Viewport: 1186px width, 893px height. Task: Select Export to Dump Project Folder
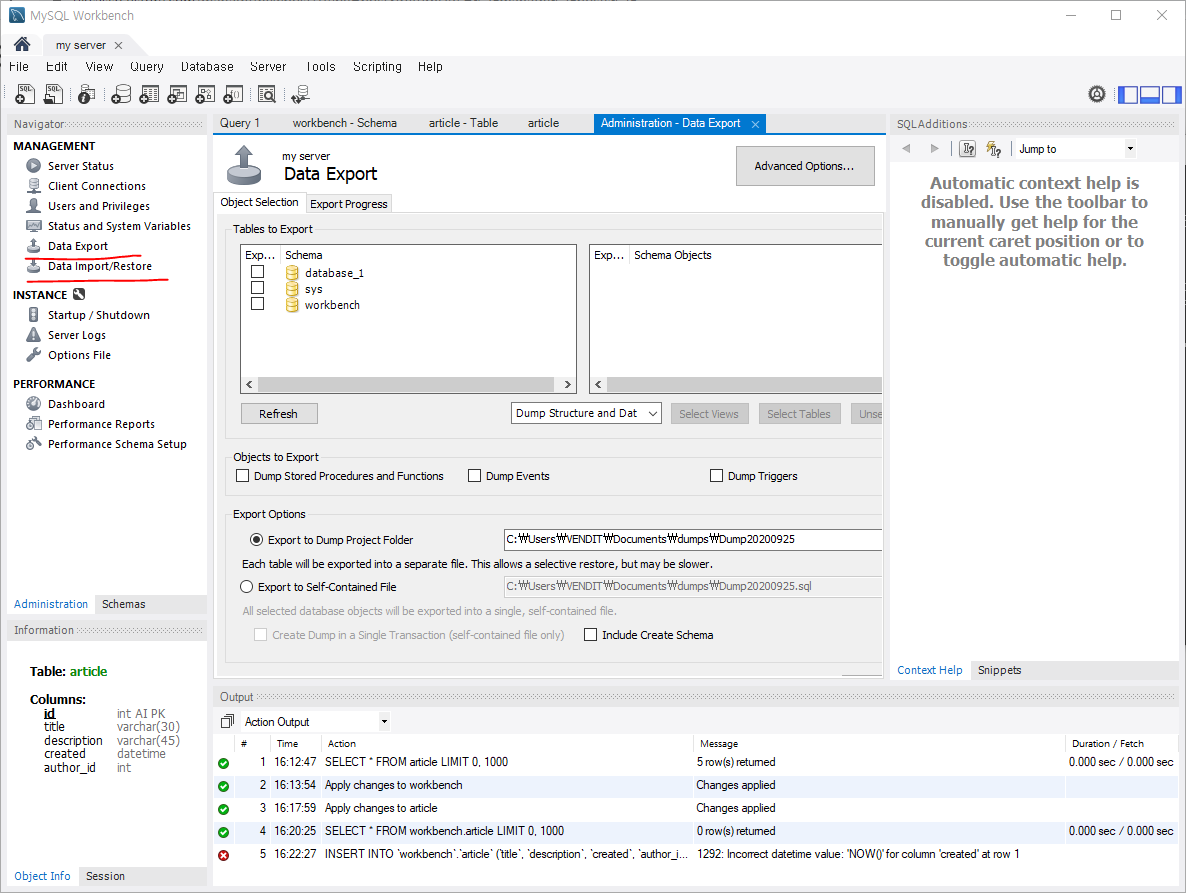256,540
